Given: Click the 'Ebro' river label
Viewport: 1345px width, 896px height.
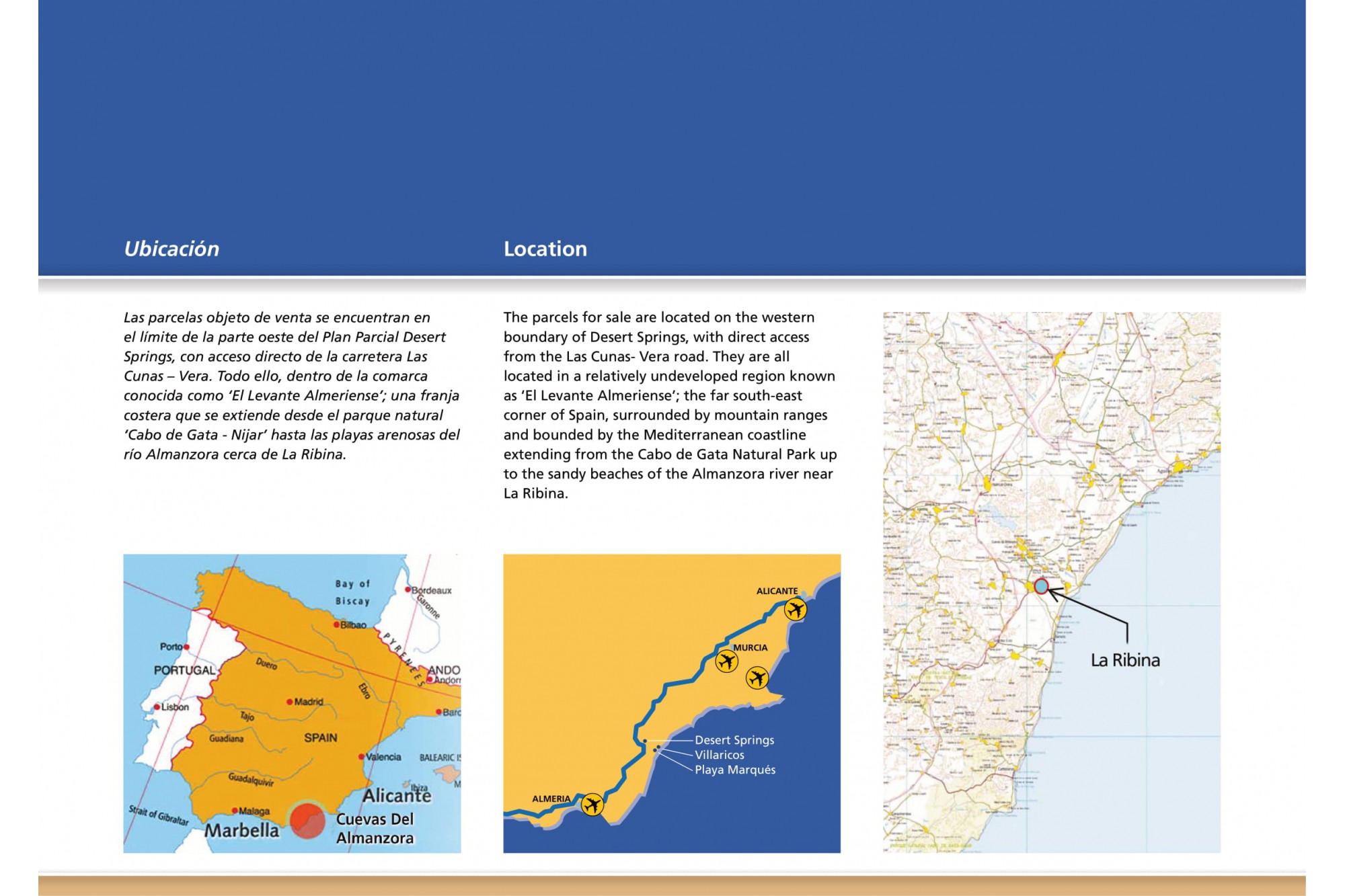Looking at the screenshot, I should point(364,691).
